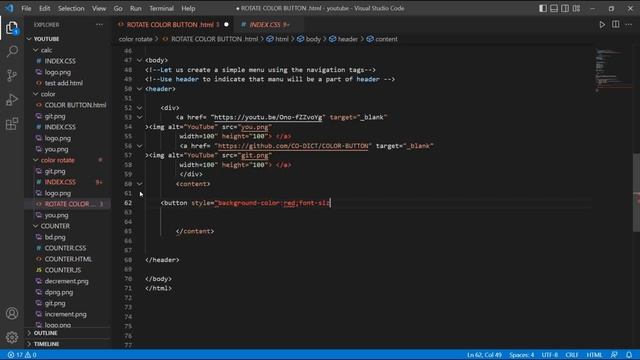This screenshot has width=640, height=360.
Task: Open the Explorer view in activity bar
Action: pos(12,28)
